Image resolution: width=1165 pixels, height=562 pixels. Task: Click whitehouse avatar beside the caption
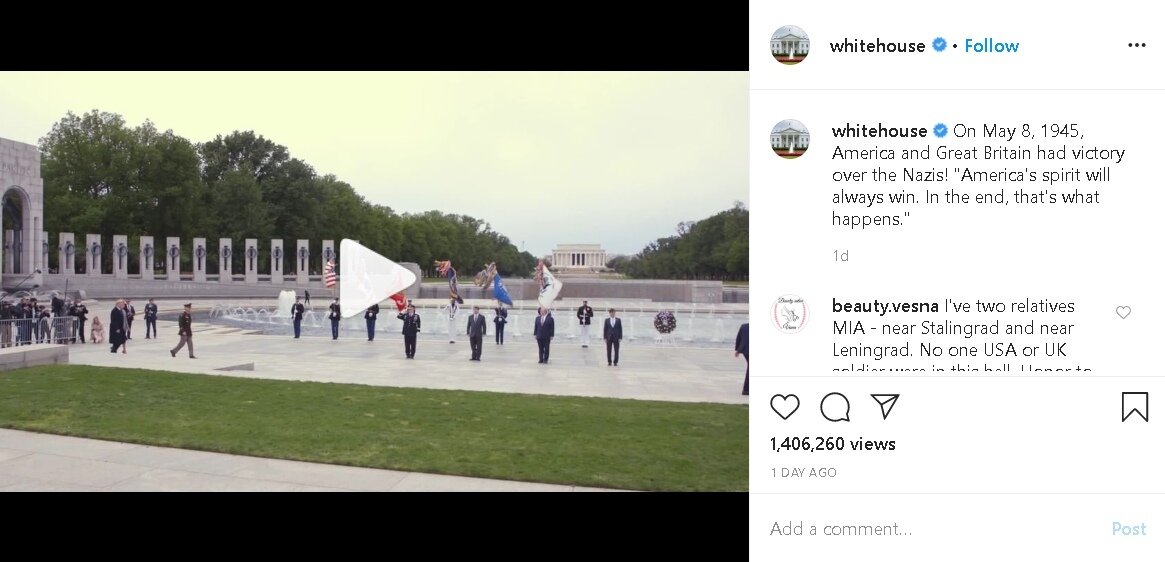coord(790,139)
